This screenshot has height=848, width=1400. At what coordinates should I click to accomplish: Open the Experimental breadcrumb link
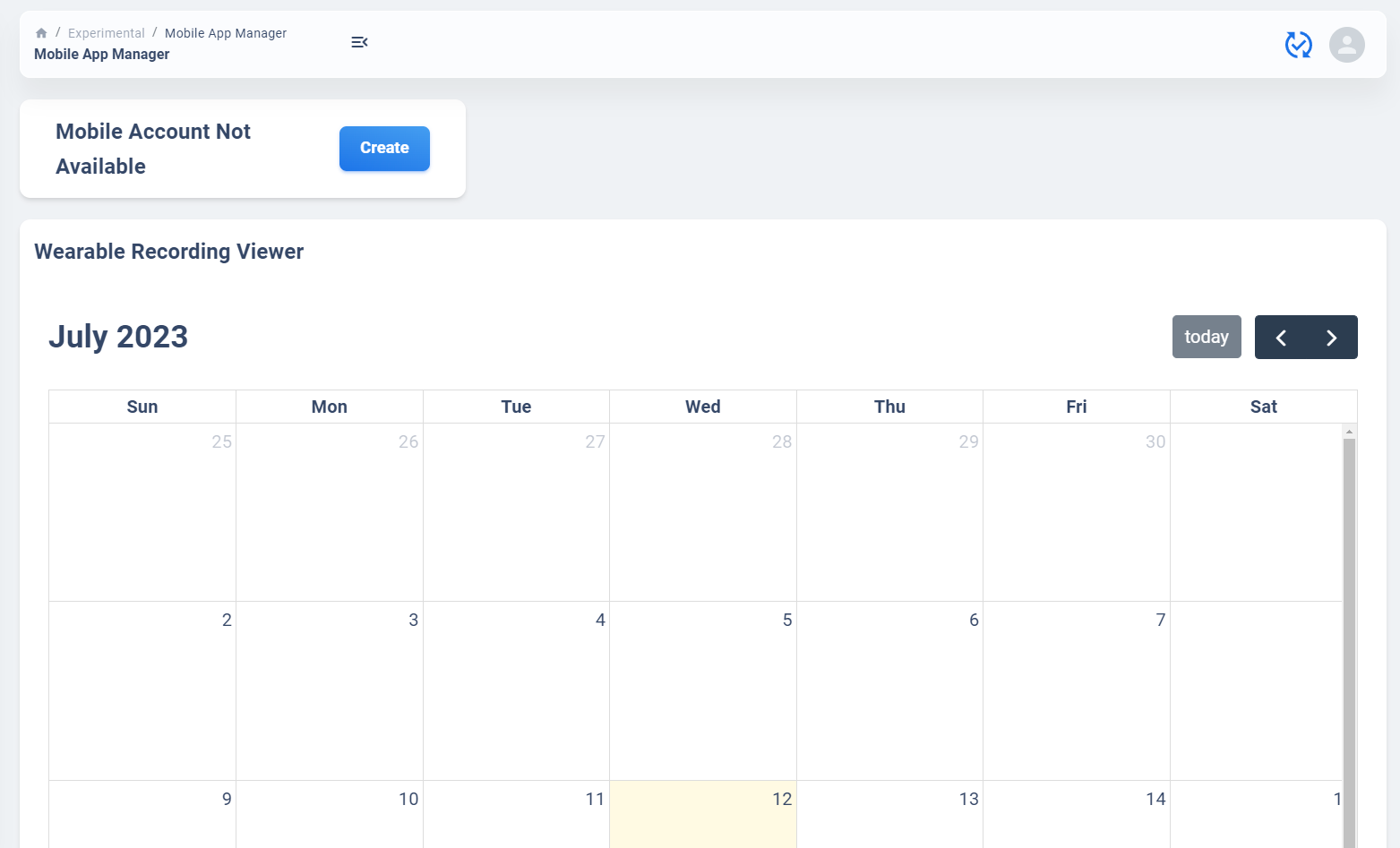(106, 33)
